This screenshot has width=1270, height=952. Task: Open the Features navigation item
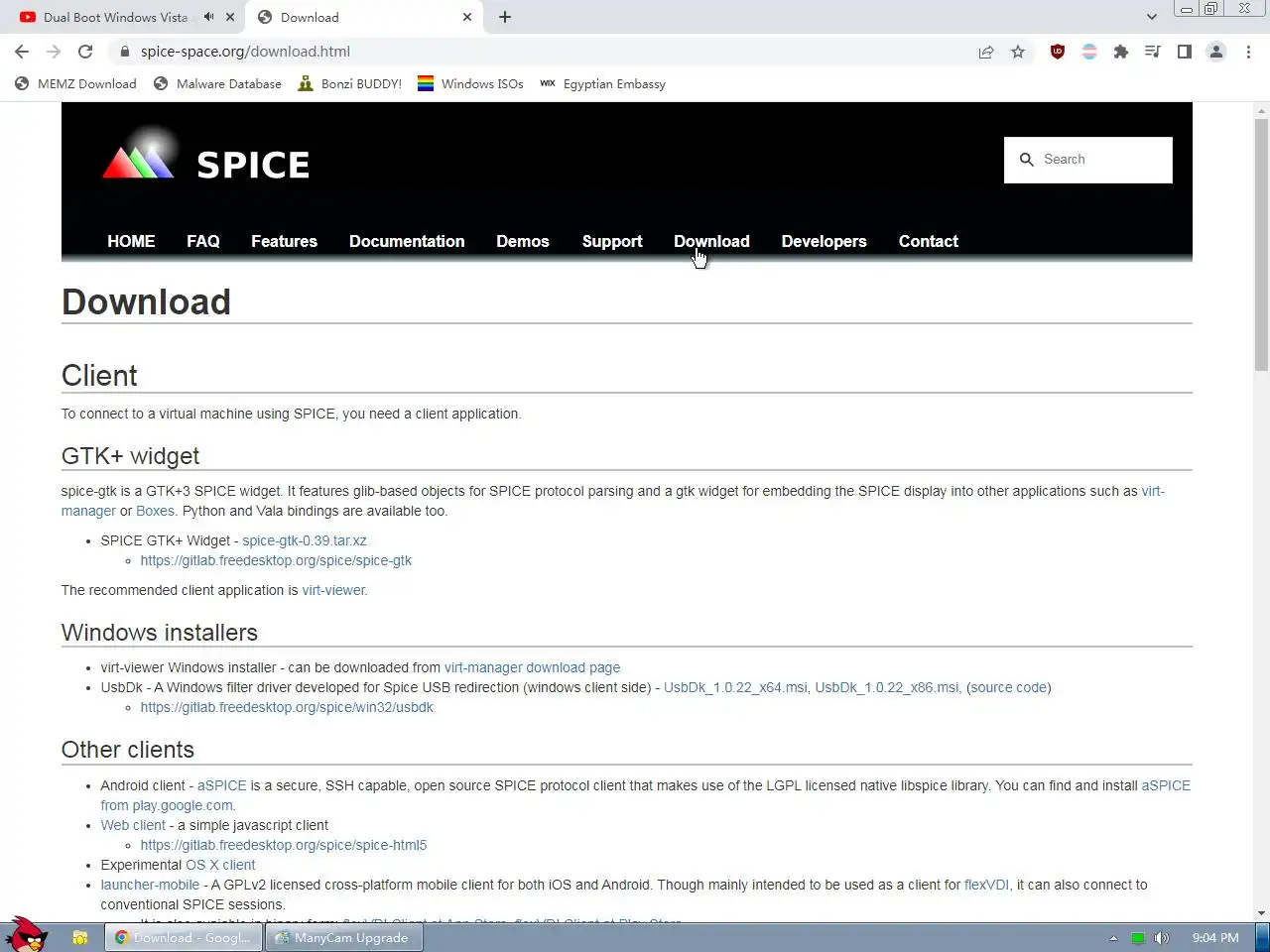pos(284,241)
